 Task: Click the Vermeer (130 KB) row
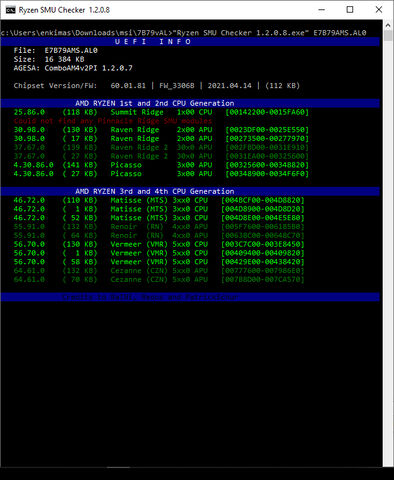(159, 244)
